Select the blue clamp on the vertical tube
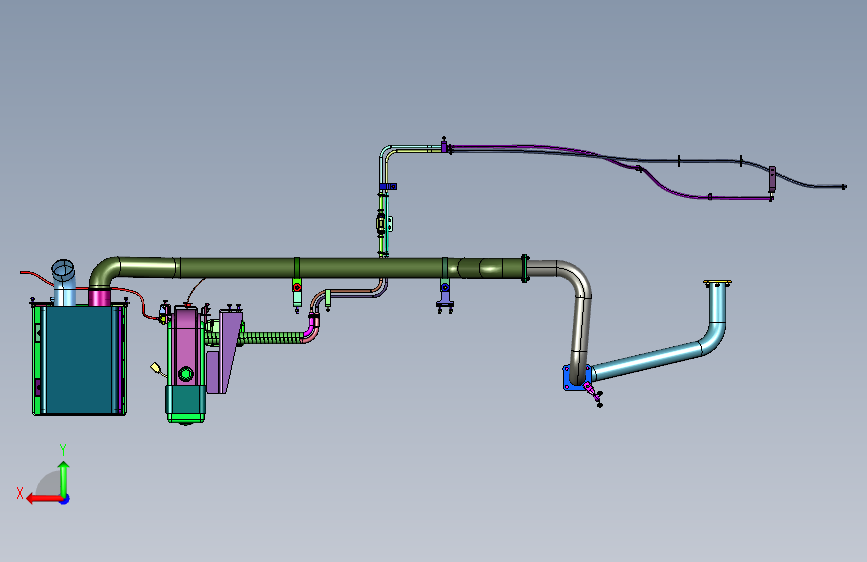The width and height of the screenshot is (867, 562). point(388,186)
